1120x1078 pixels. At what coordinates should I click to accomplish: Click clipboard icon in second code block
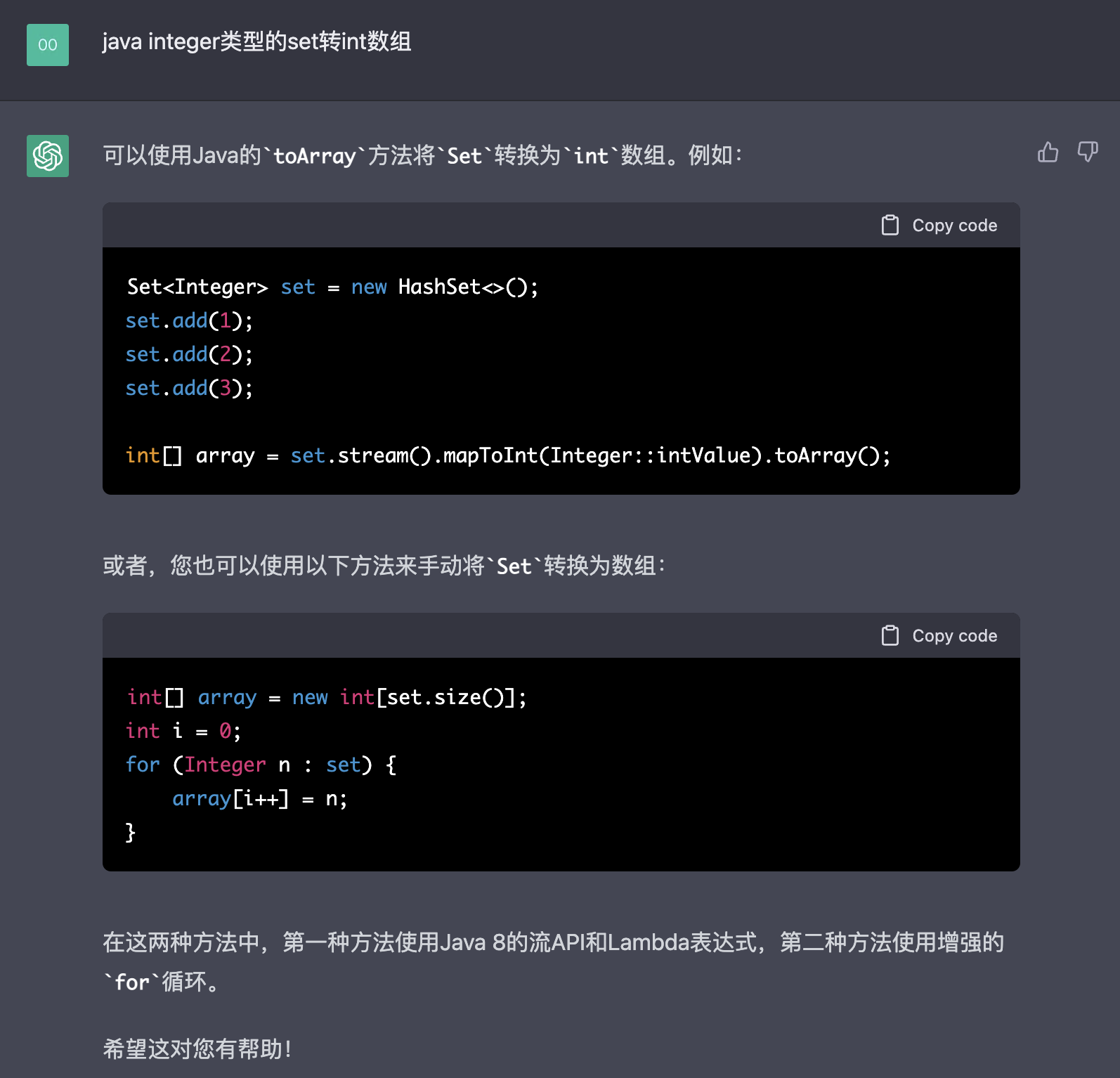[x=890, y=635]
